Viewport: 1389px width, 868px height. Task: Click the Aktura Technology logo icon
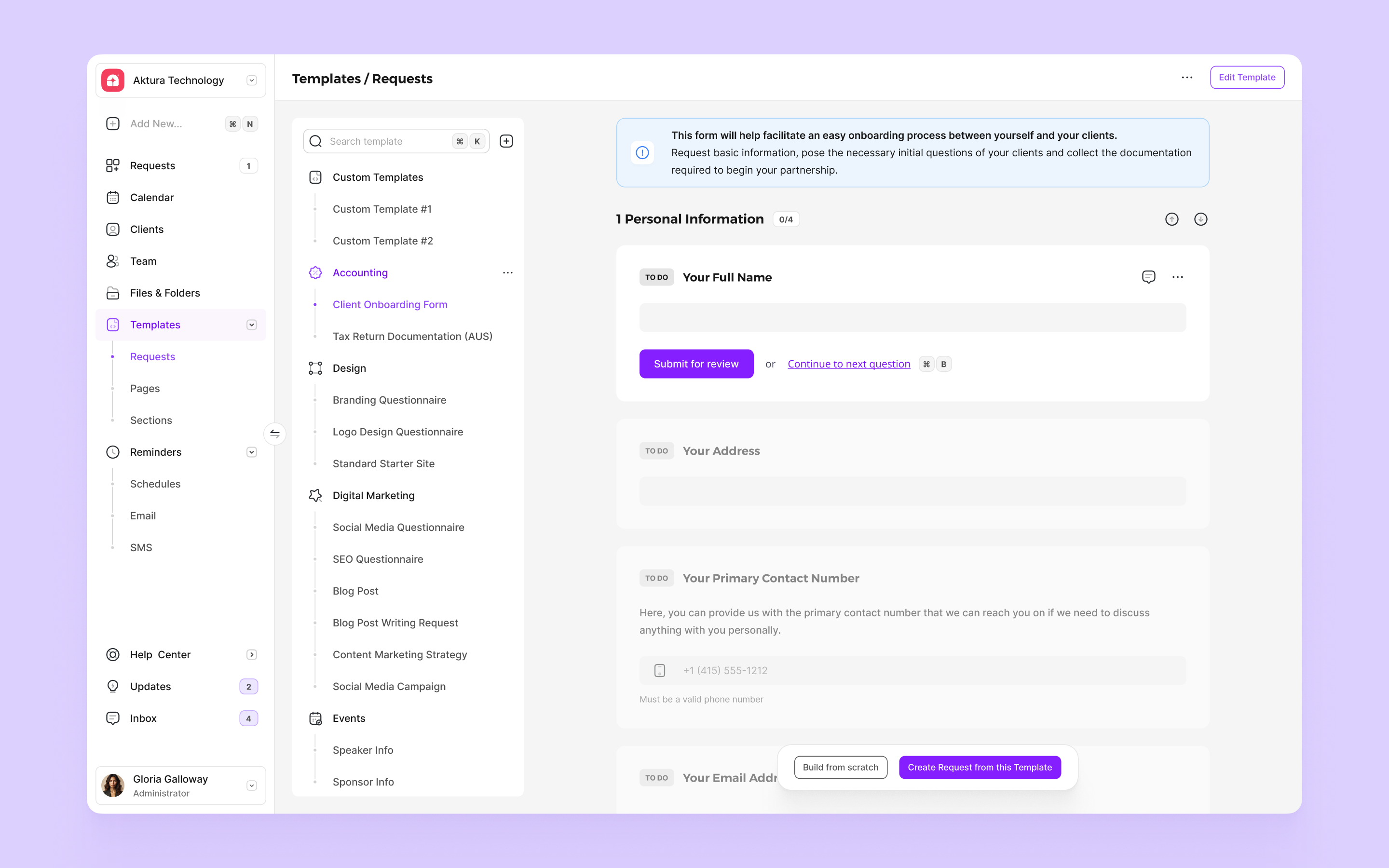[x=113, y=81]
